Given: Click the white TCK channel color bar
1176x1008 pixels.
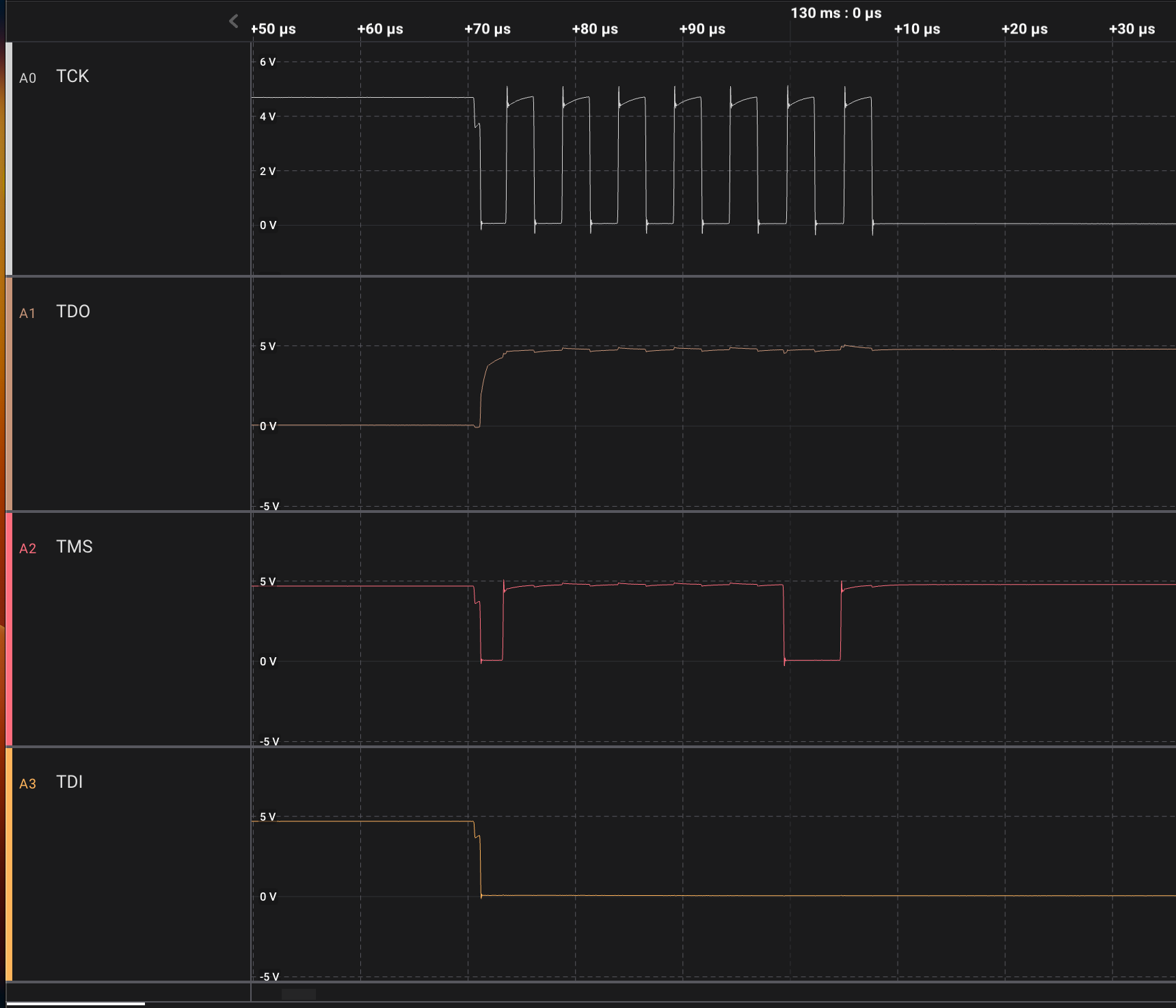Looking at the screenshot, I should click(9, 159).
